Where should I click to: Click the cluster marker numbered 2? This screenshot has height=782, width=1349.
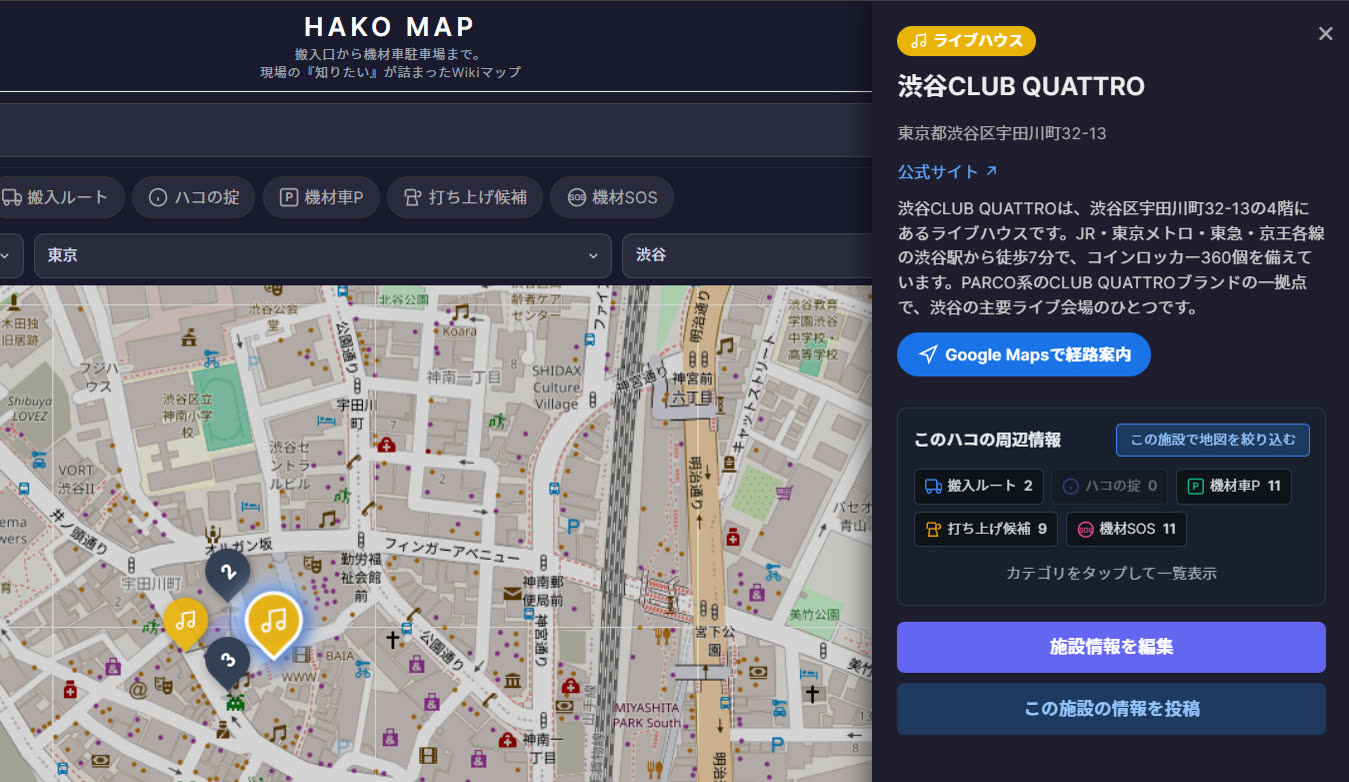pos(228,574)
